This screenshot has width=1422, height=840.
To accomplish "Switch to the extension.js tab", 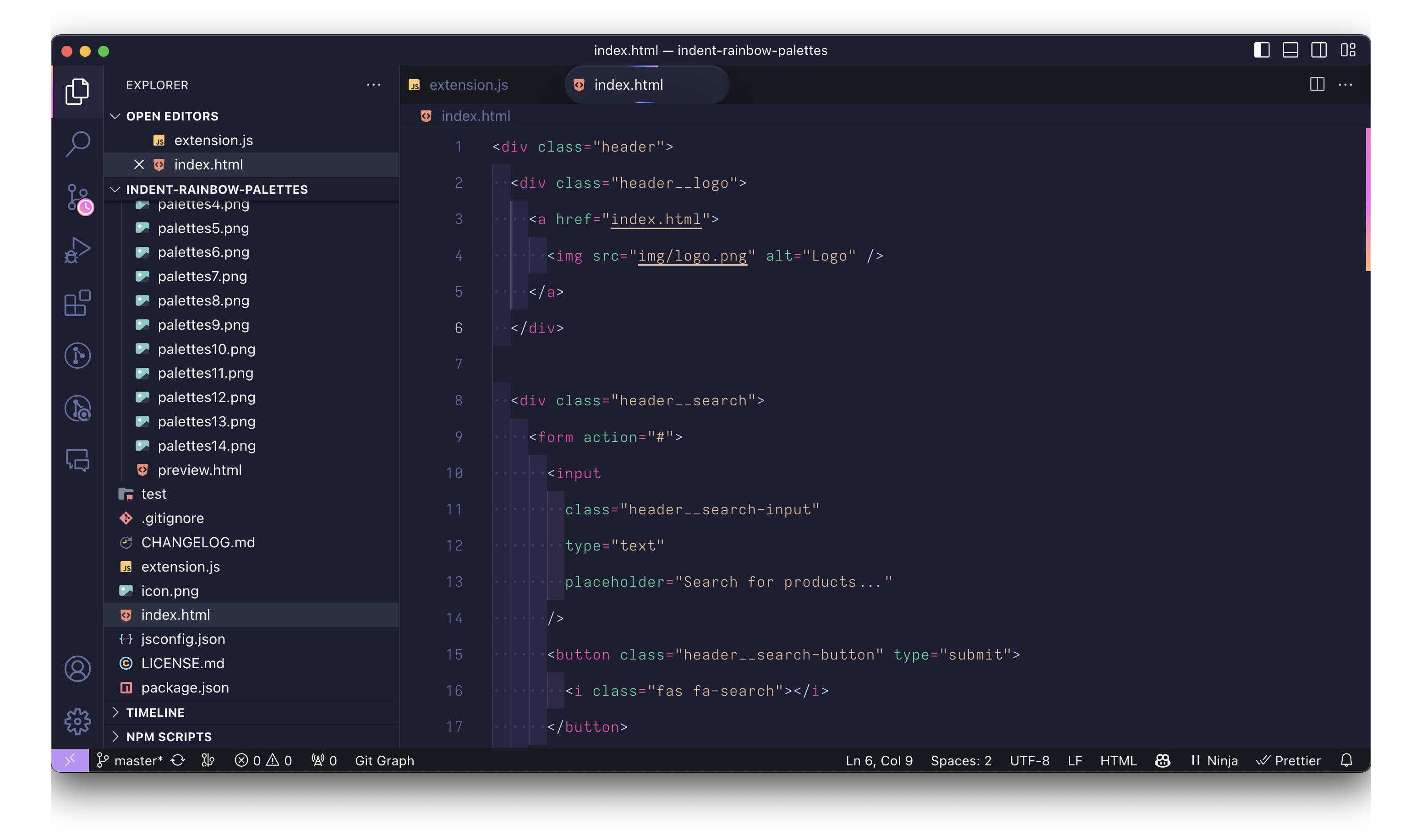I will click(468, 85).
